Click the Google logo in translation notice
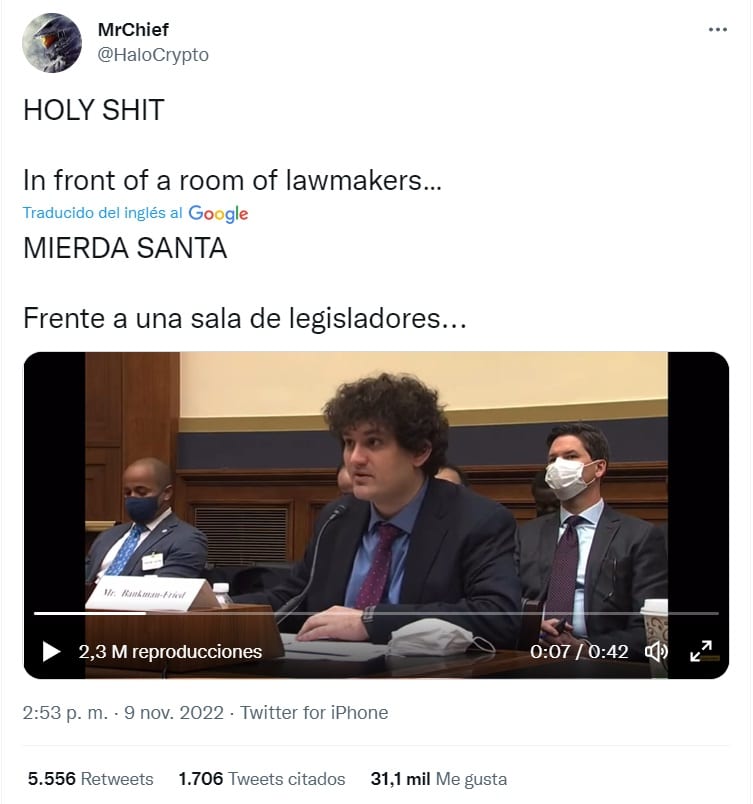This screenshot has height=804, width=753. [x=218, y=213]
